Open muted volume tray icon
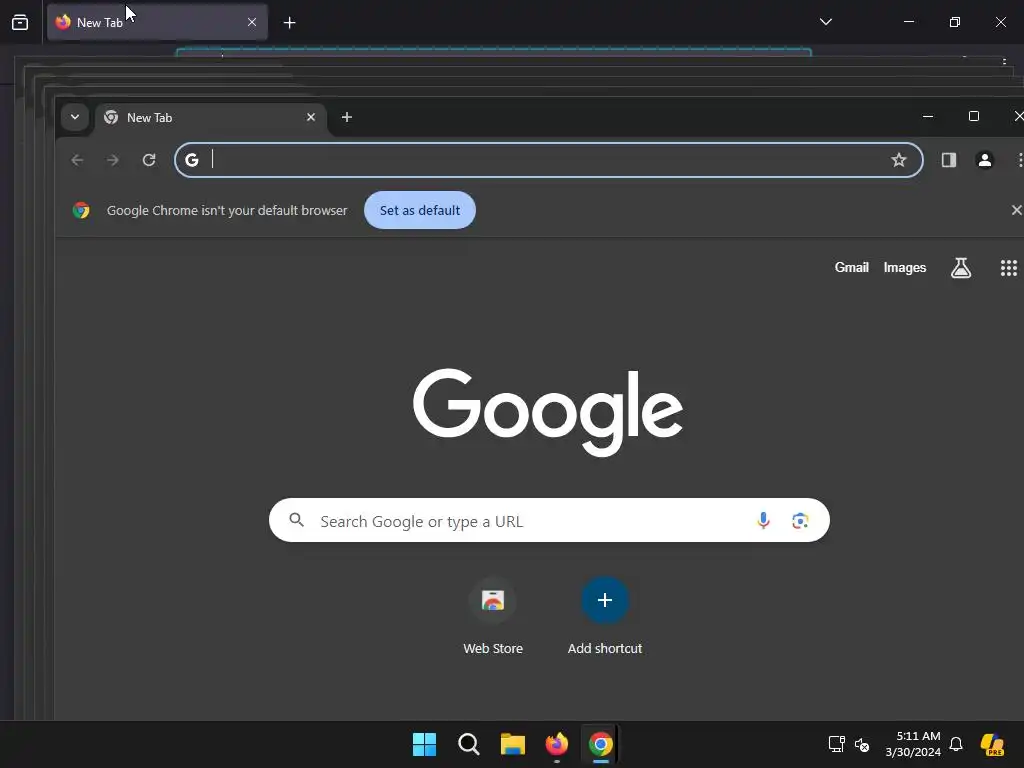The image size is (1024, 768). [862, 744]
